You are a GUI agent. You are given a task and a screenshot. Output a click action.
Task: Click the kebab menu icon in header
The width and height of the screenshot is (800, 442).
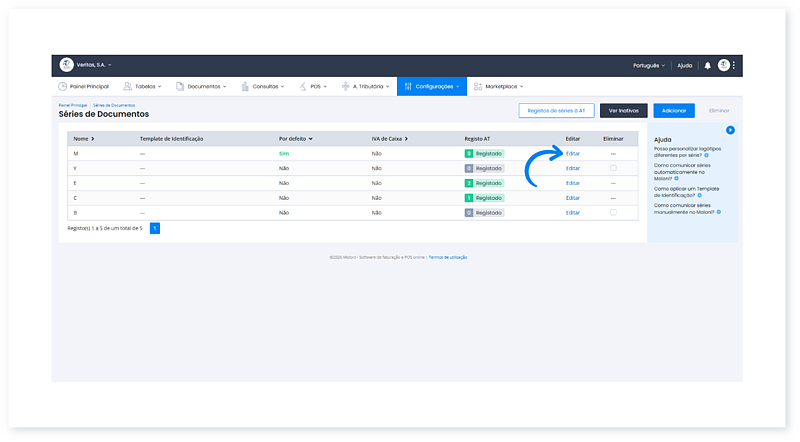click(x=734, y=65)
